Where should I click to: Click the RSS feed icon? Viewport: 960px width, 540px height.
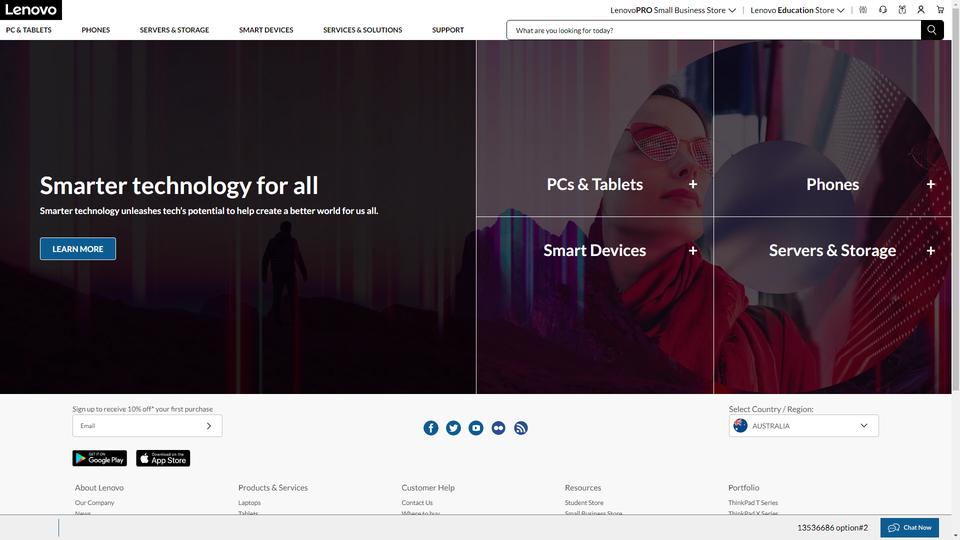521,428
